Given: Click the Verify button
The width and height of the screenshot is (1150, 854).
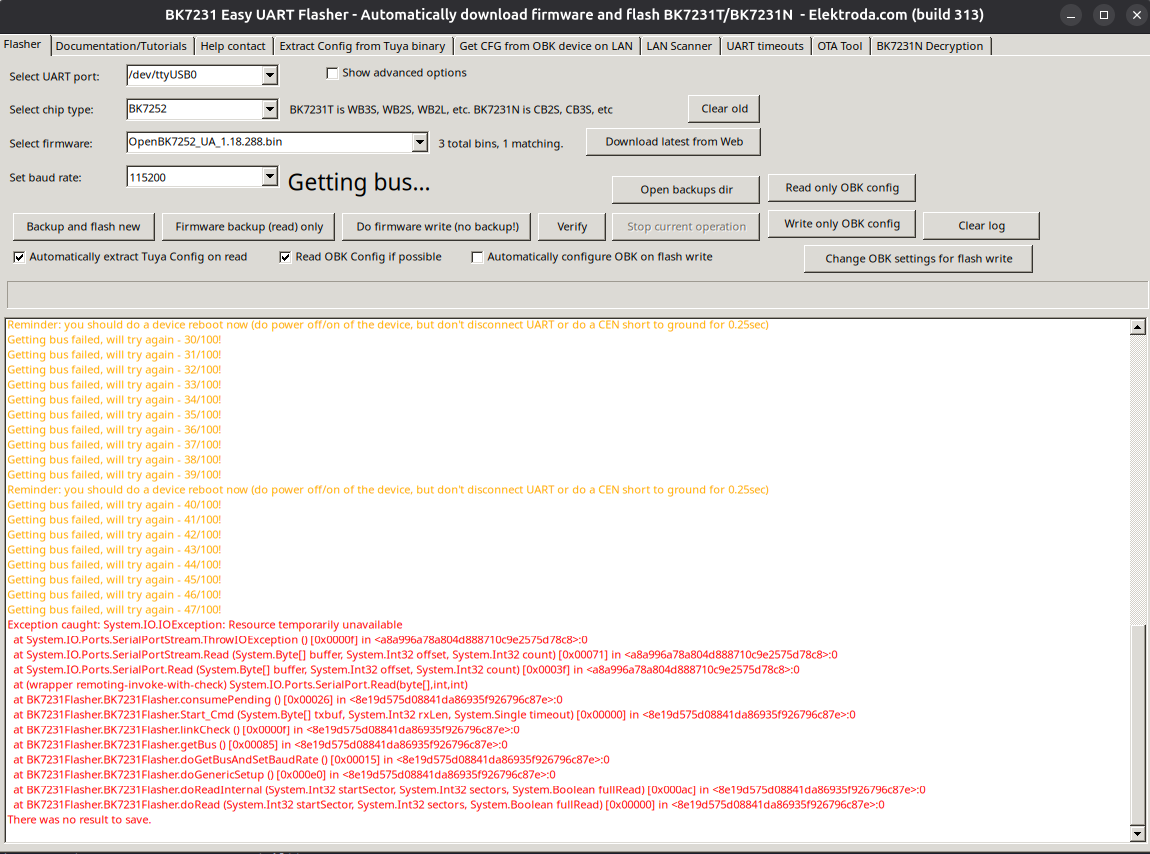Looking at the screenshot, I should click(x=572, y=227).
